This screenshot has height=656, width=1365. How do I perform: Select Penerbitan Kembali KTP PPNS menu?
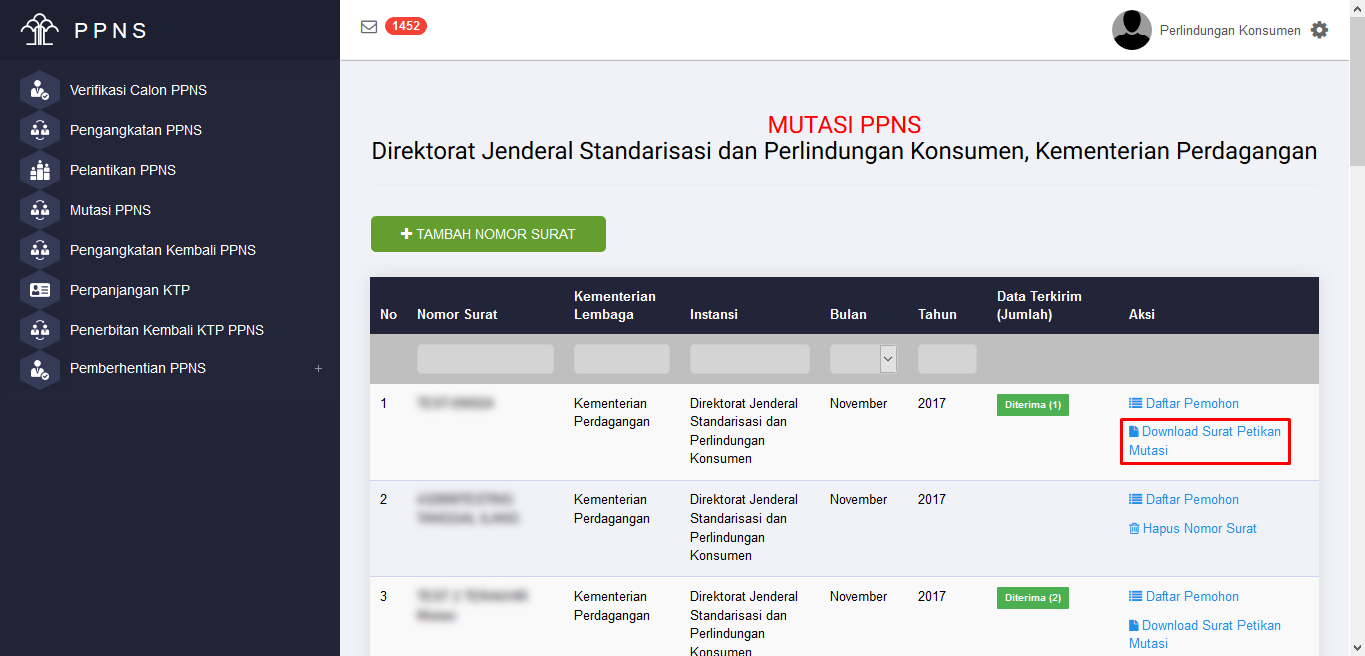[166, 330]
